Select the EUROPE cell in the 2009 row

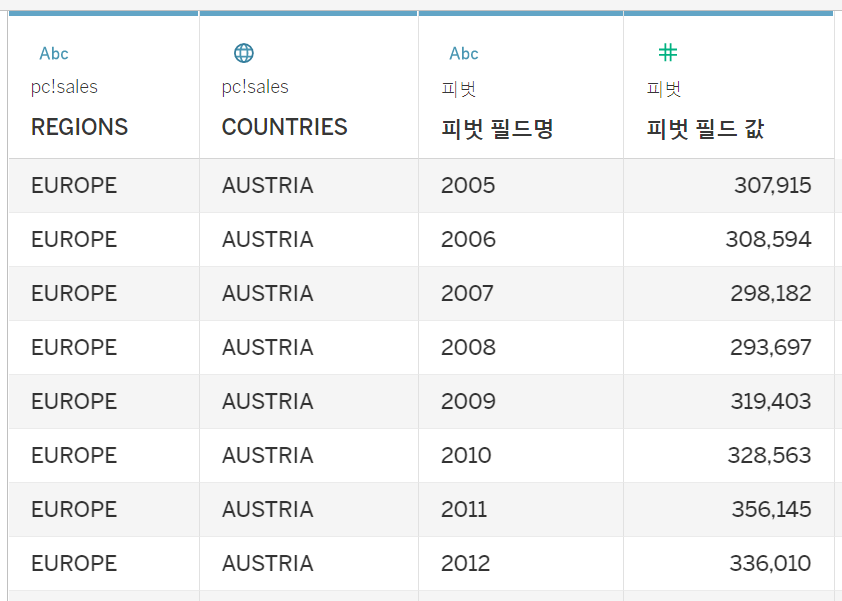(104, 402)
